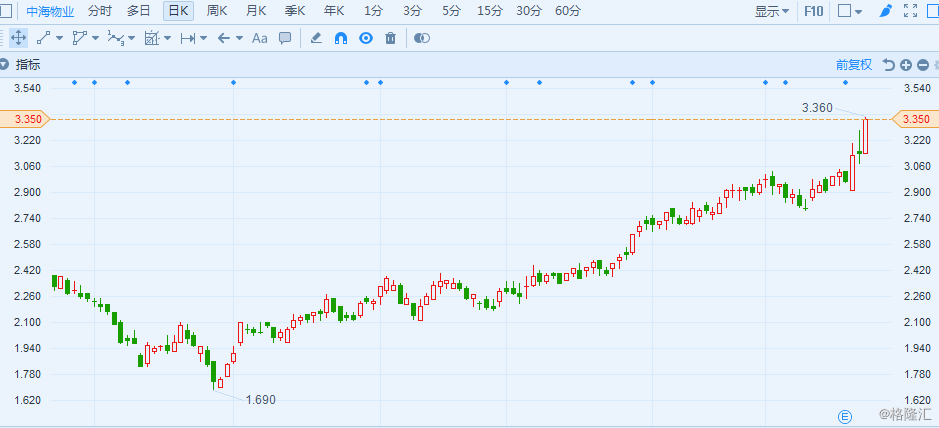Toggle drawings visibility eye icon
Viewport: 939px width, 428px height.
[x=366, y=38]
